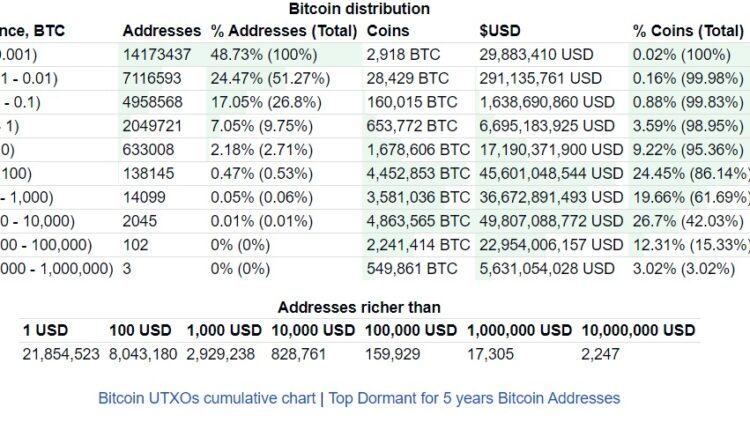
Task: Click the Addresses column header
Action: click(161, 31)
